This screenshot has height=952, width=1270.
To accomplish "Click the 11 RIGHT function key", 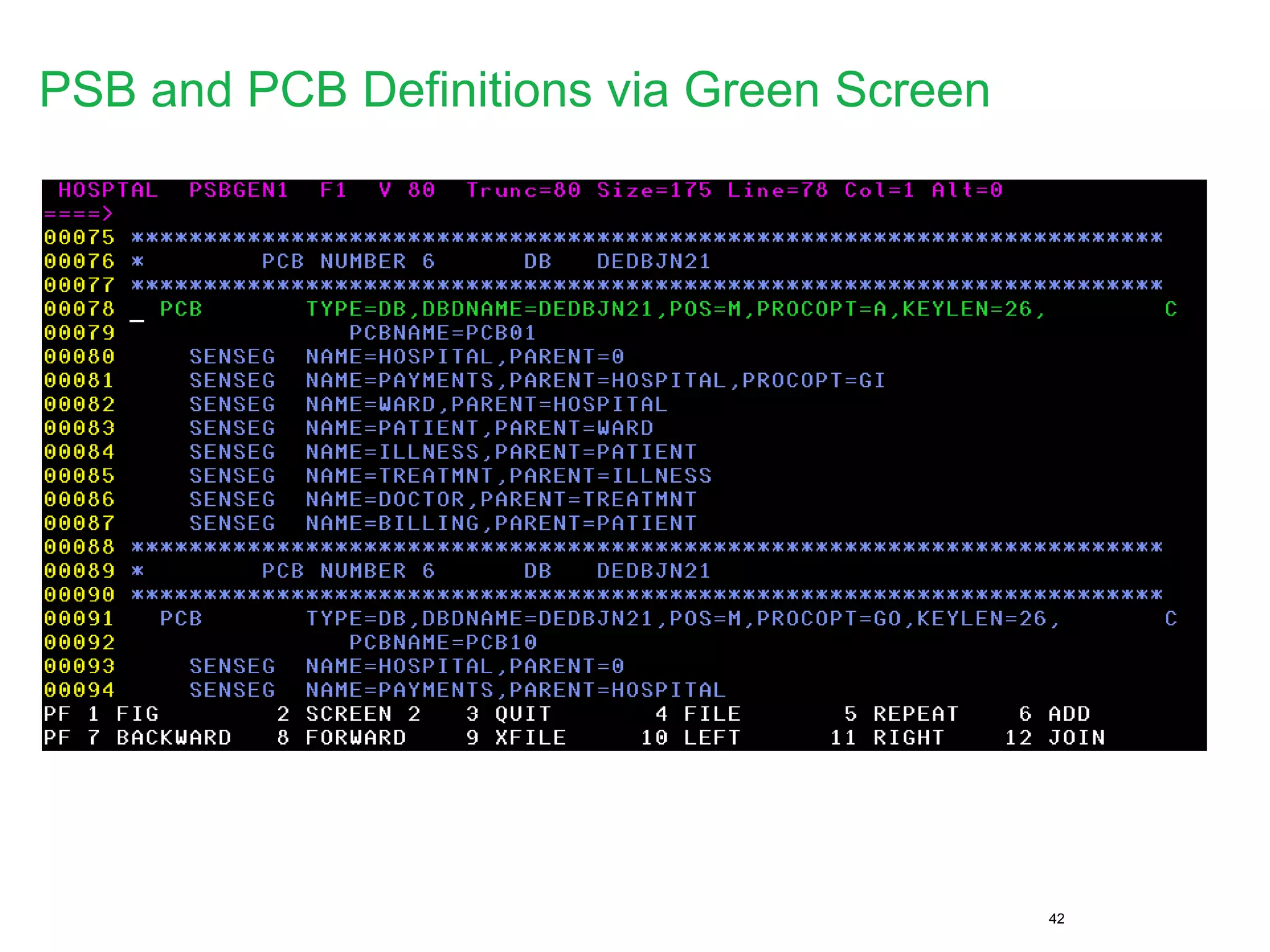I will point(887,738).
